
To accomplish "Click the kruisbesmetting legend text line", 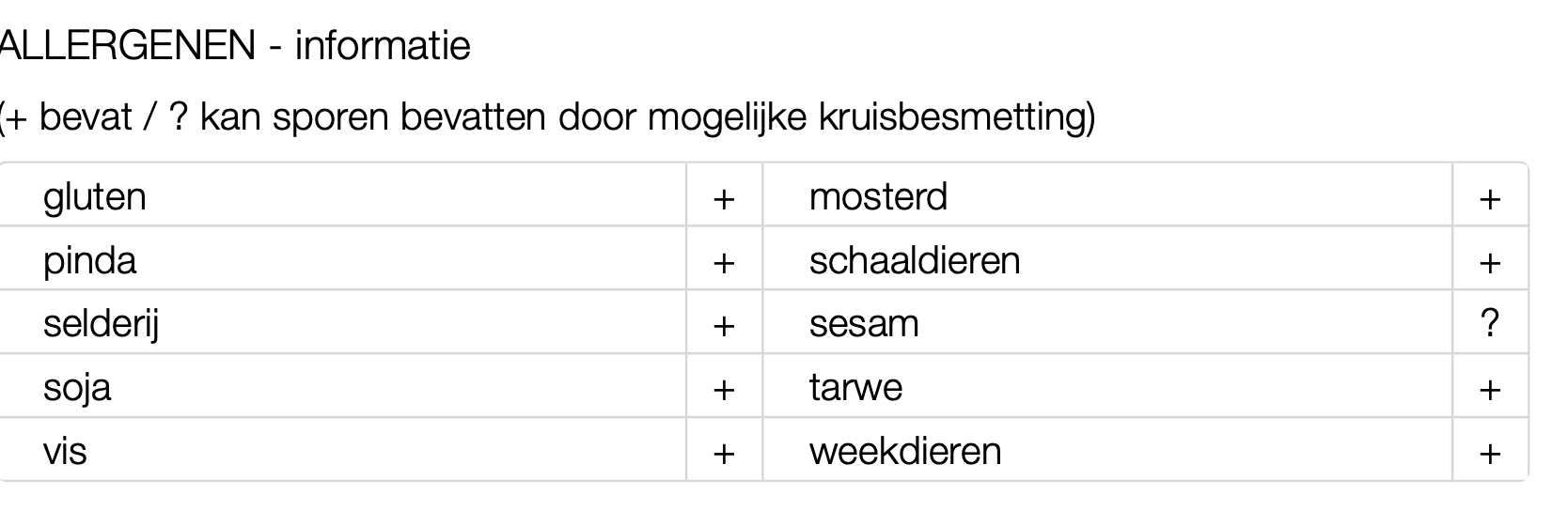I will coord(547,117).
